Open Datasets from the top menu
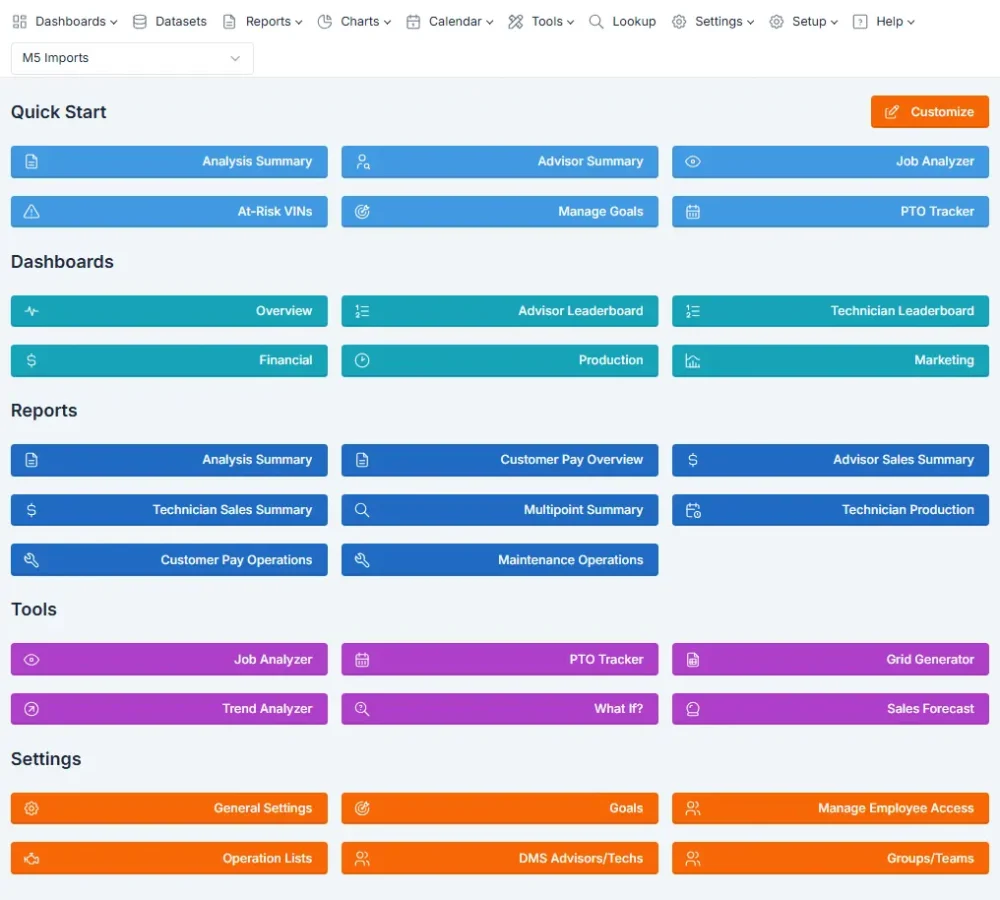 tap(170, 21)
